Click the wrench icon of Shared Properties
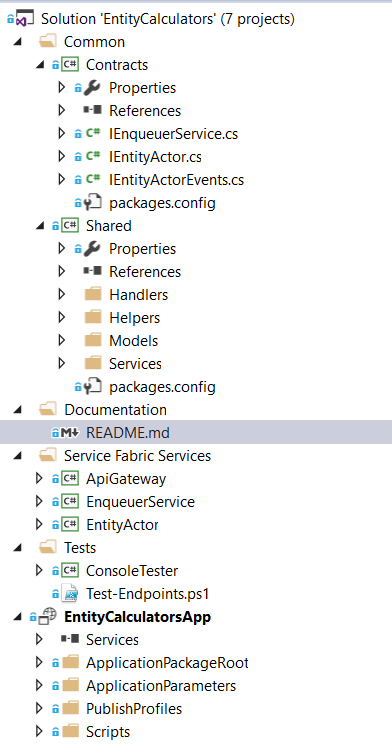 pos(92,249)
